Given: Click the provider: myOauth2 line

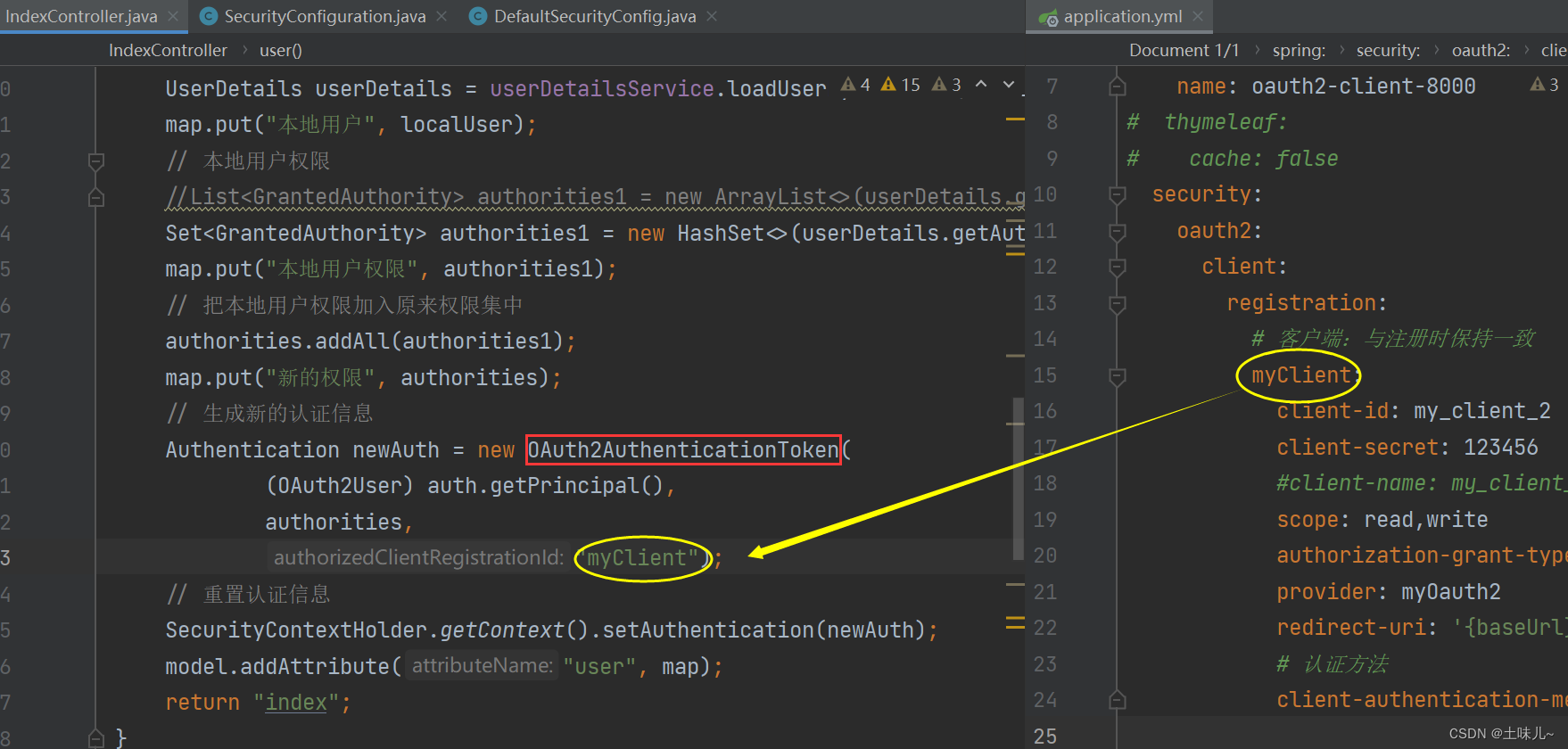Looking at the screenshot, I should click(x=1389, y=592).
